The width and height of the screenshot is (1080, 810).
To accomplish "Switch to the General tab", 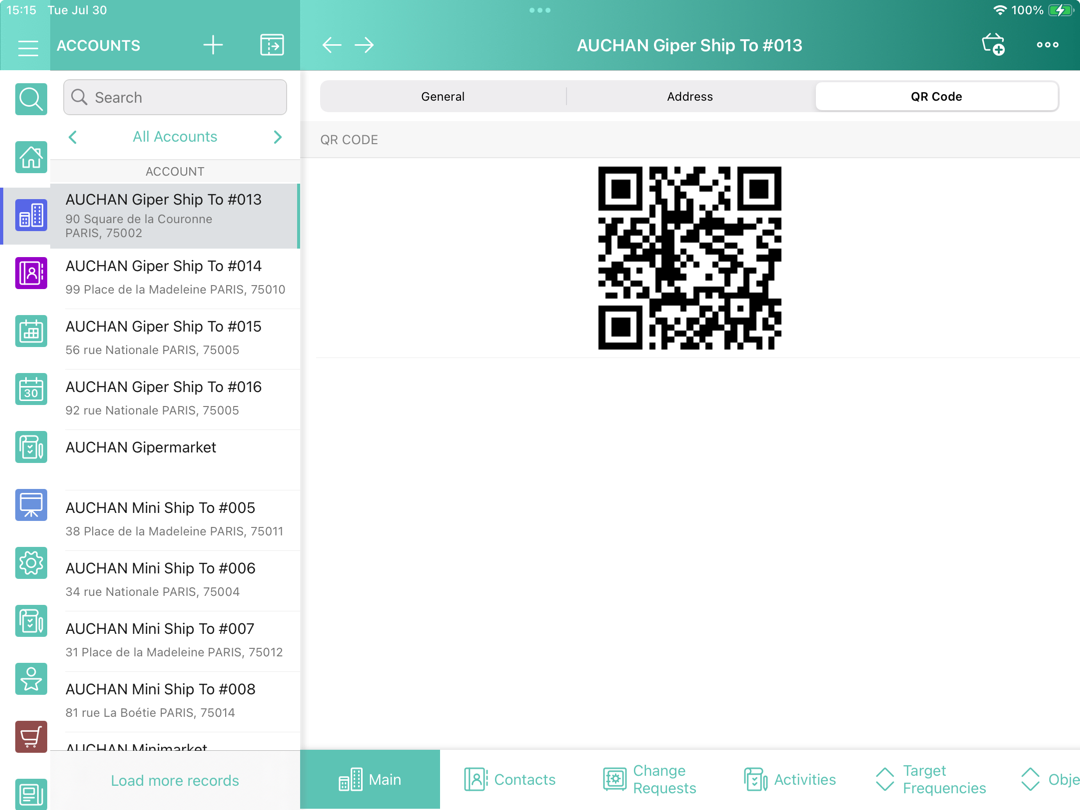I will pyautogui.click(x=443, y=96).
